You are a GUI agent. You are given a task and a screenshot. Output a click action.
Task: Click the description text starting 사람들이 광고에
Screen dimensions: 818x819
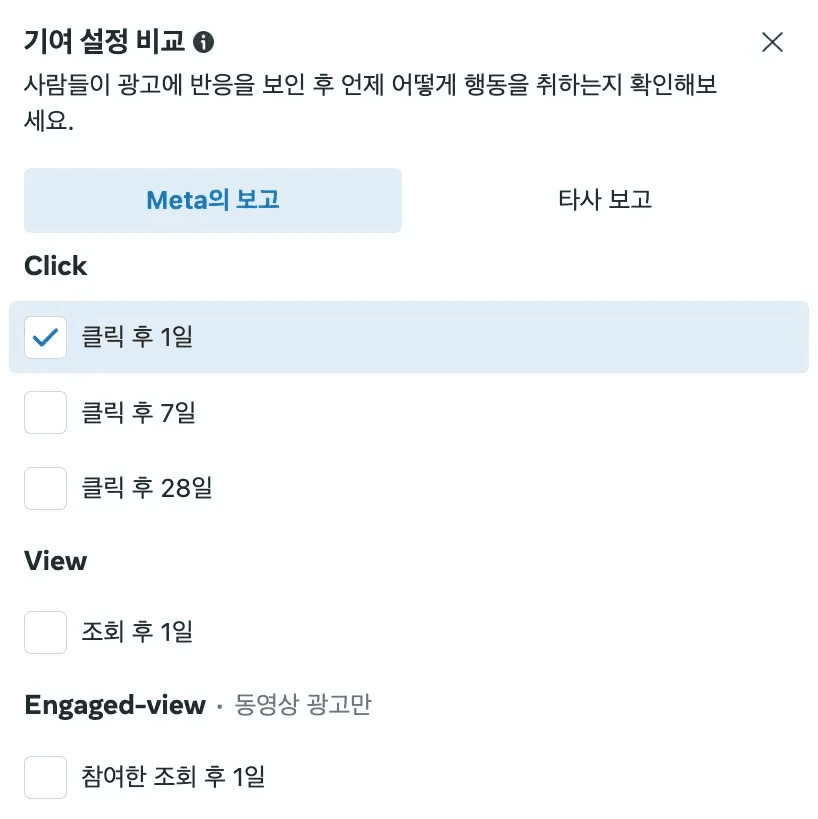[370, 85]
